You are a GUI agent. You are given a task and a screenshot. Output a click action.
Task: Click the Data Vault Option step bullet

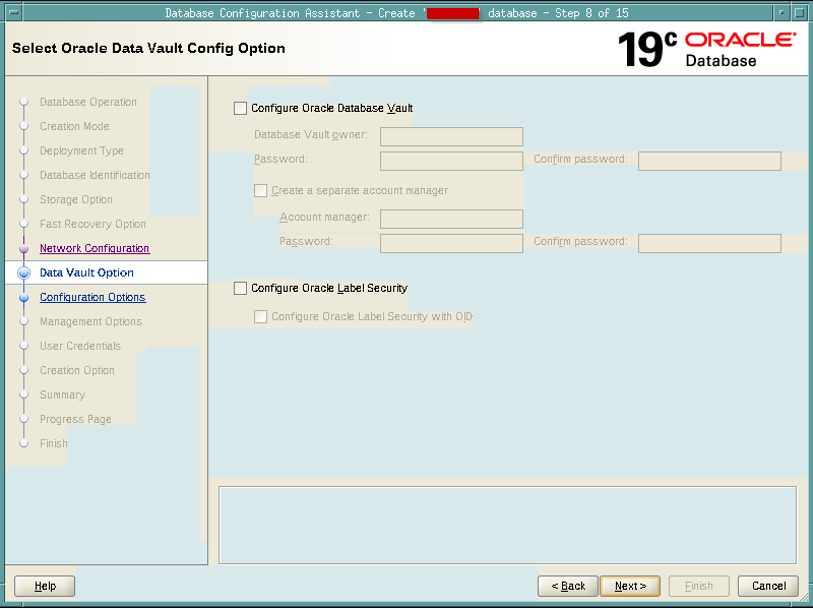(x=24, y=273)
